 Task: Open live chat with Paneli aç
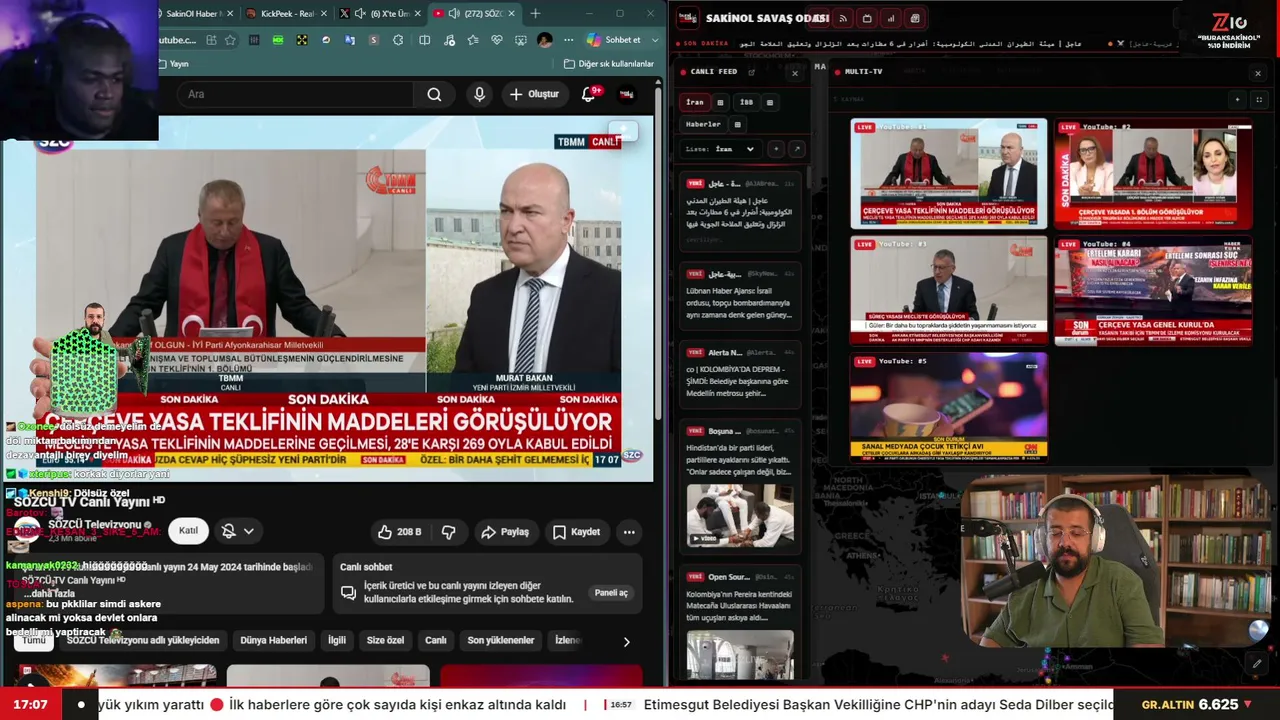[611, 593]
